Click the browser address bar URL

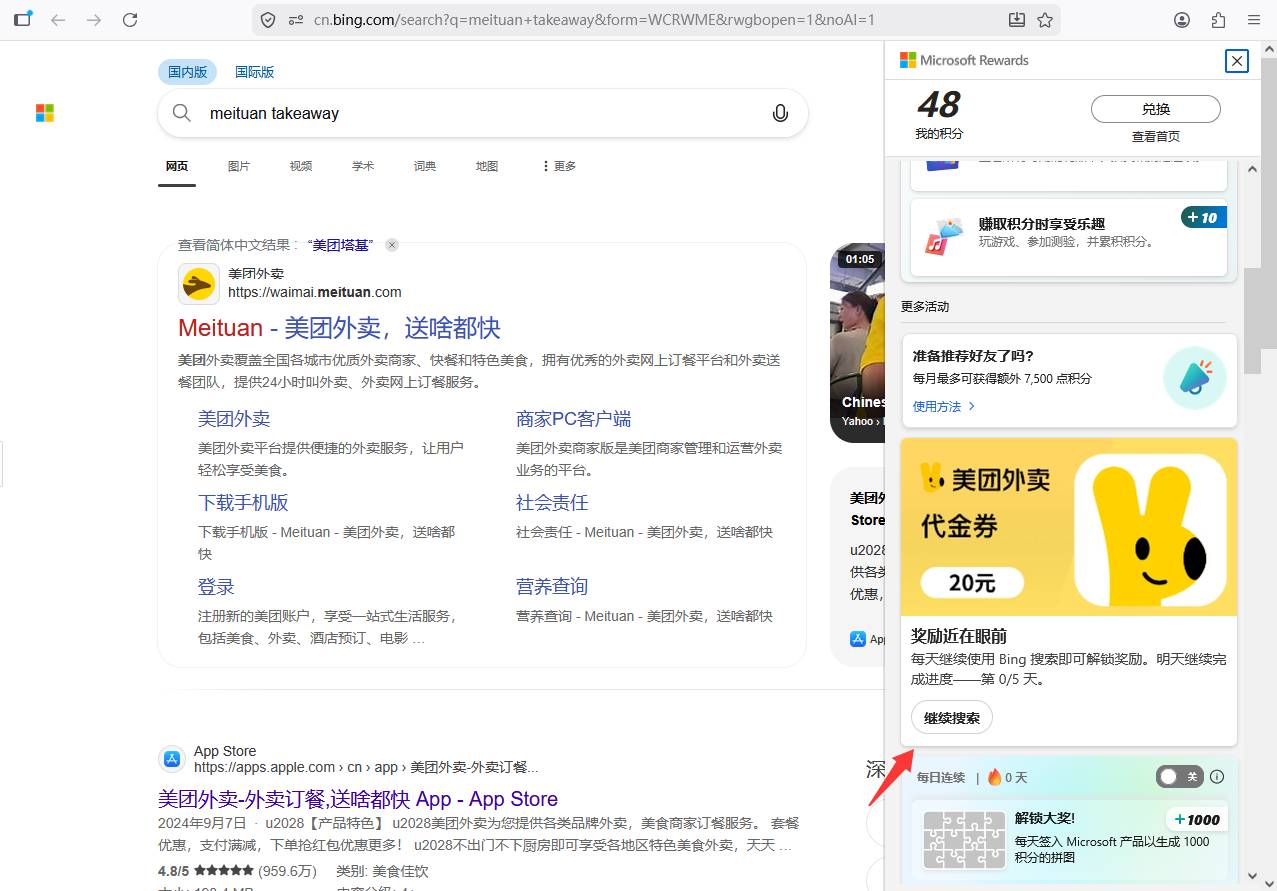(594, 20)
